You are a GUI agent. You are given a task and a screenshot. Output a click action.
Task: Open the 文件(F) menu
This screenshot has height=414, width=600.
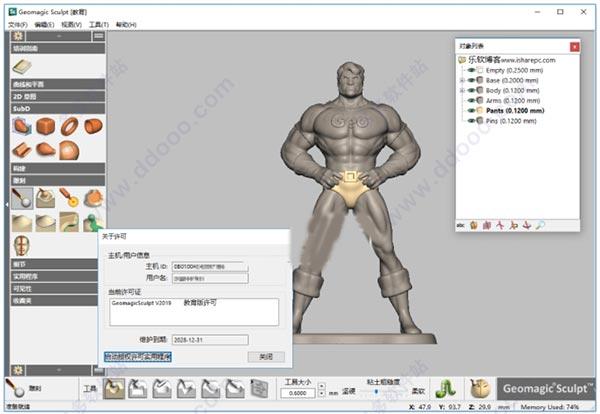(x=17, y=24)
